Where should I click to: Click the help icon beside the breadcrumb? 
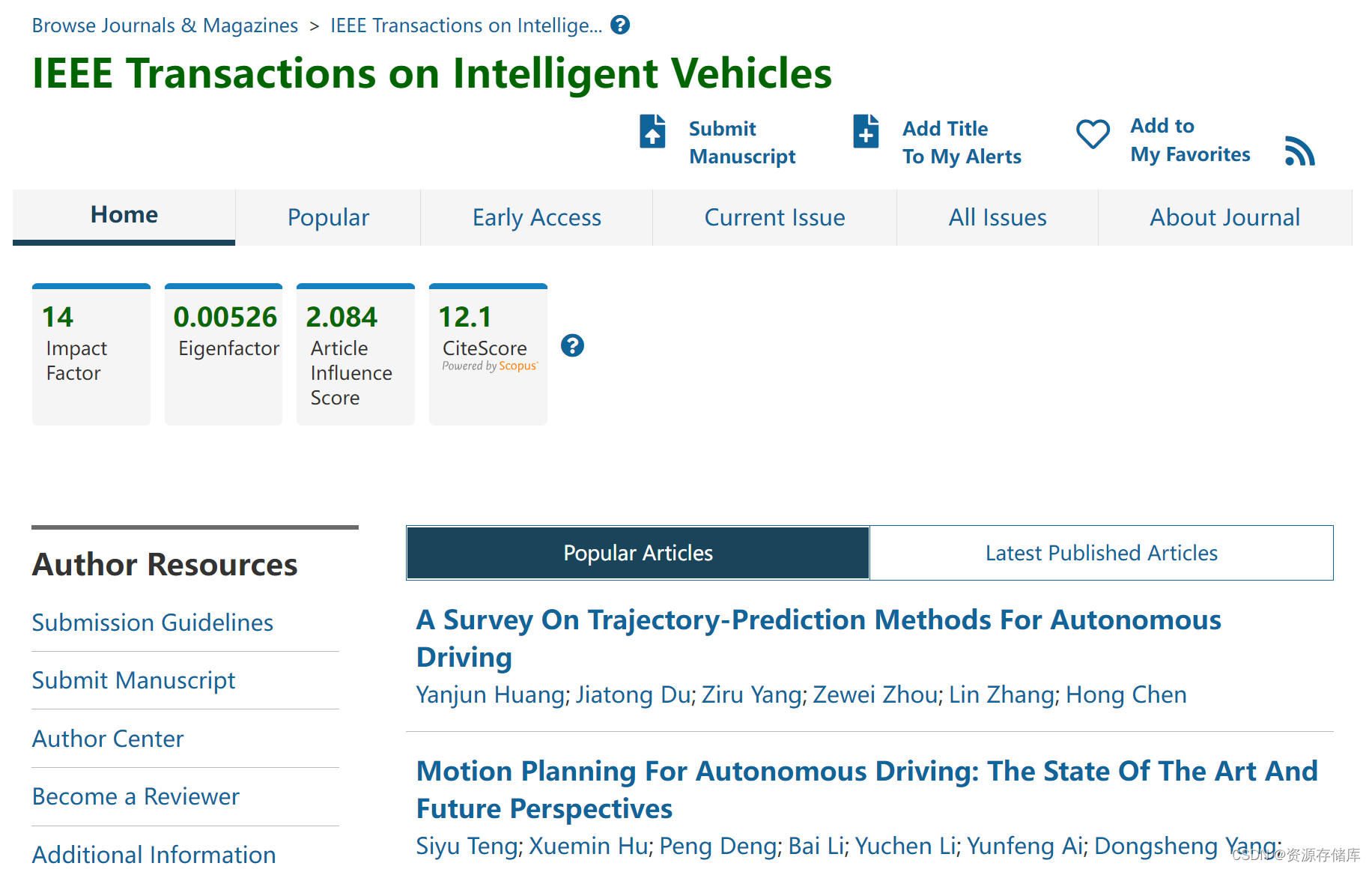click(620, 25)
